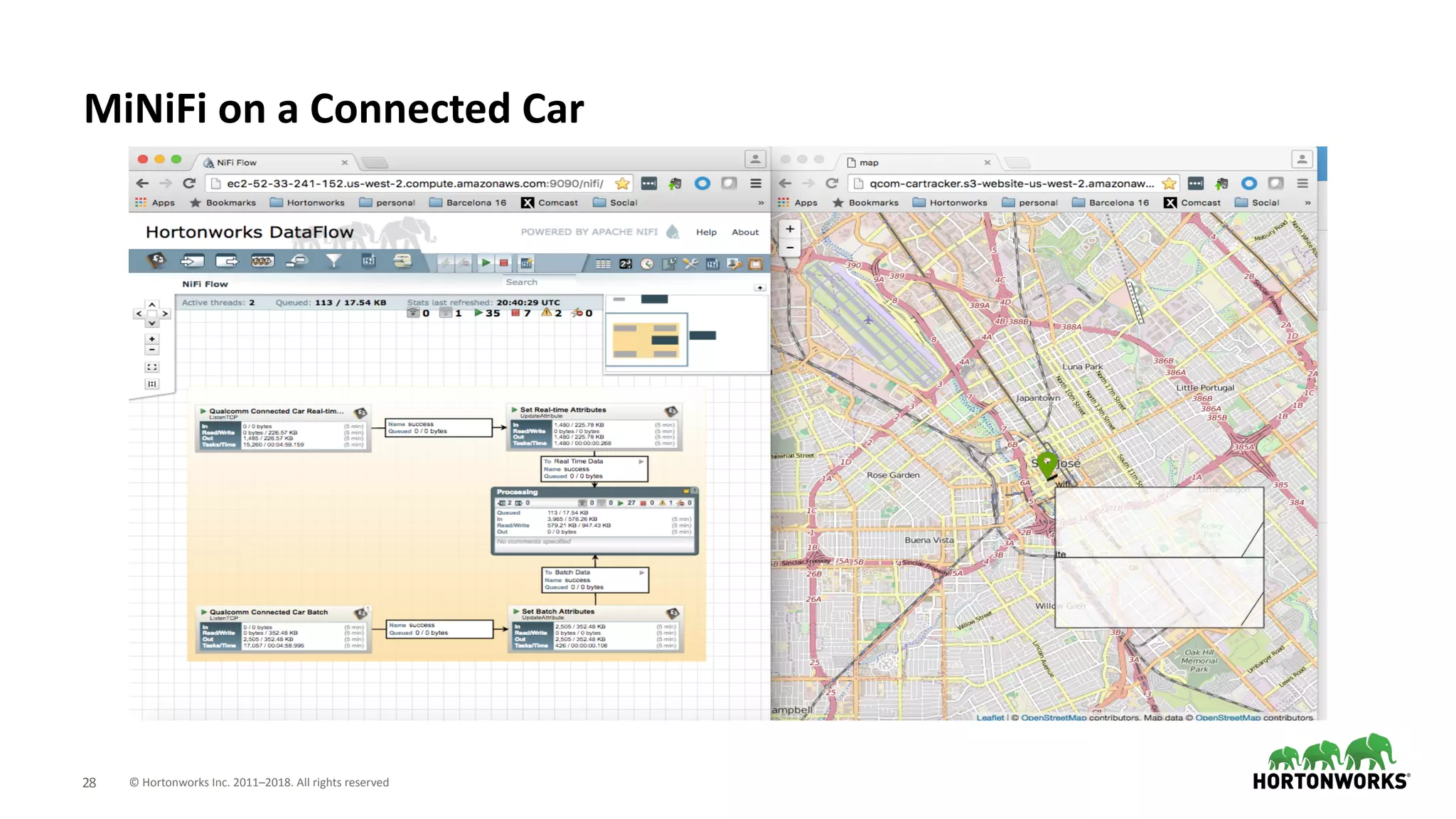Open user profile icon in map window
The width and height of the screenshot is (1456, 819).
coord(1301,159)
